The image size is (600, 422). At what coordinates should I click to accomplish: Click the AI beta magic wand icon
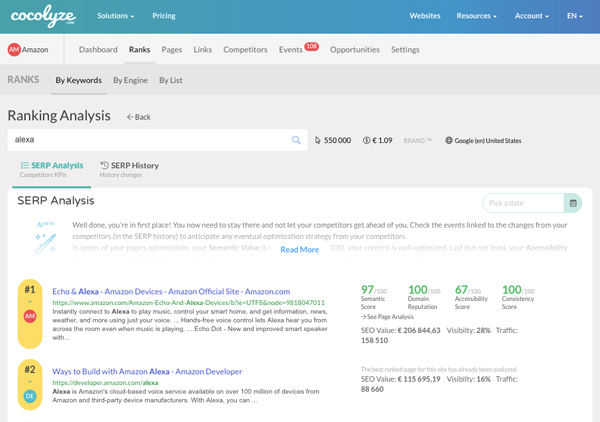[46, 243]
